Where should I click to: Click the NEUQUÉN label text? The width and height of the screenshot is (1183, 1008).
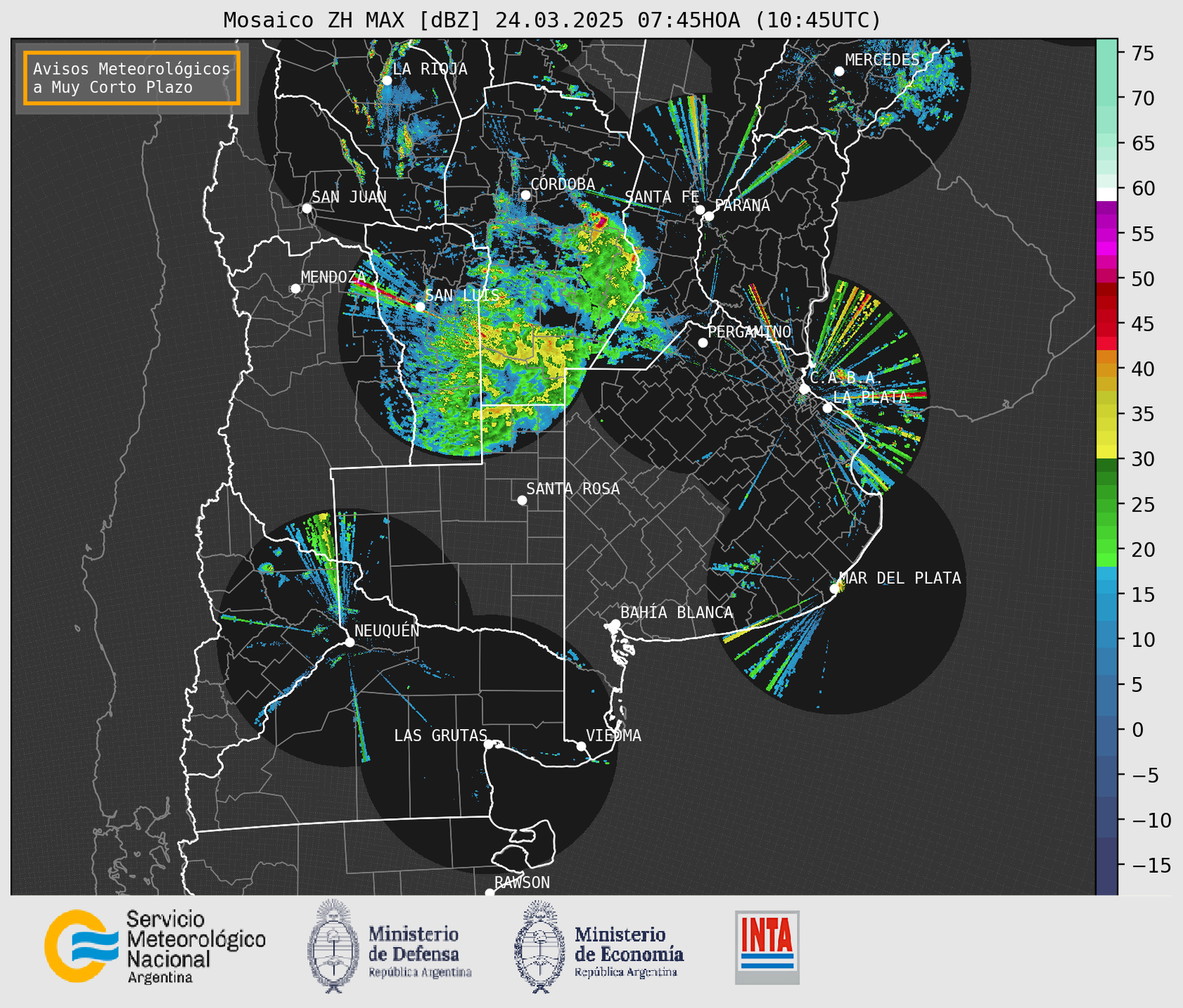(387, 630)
